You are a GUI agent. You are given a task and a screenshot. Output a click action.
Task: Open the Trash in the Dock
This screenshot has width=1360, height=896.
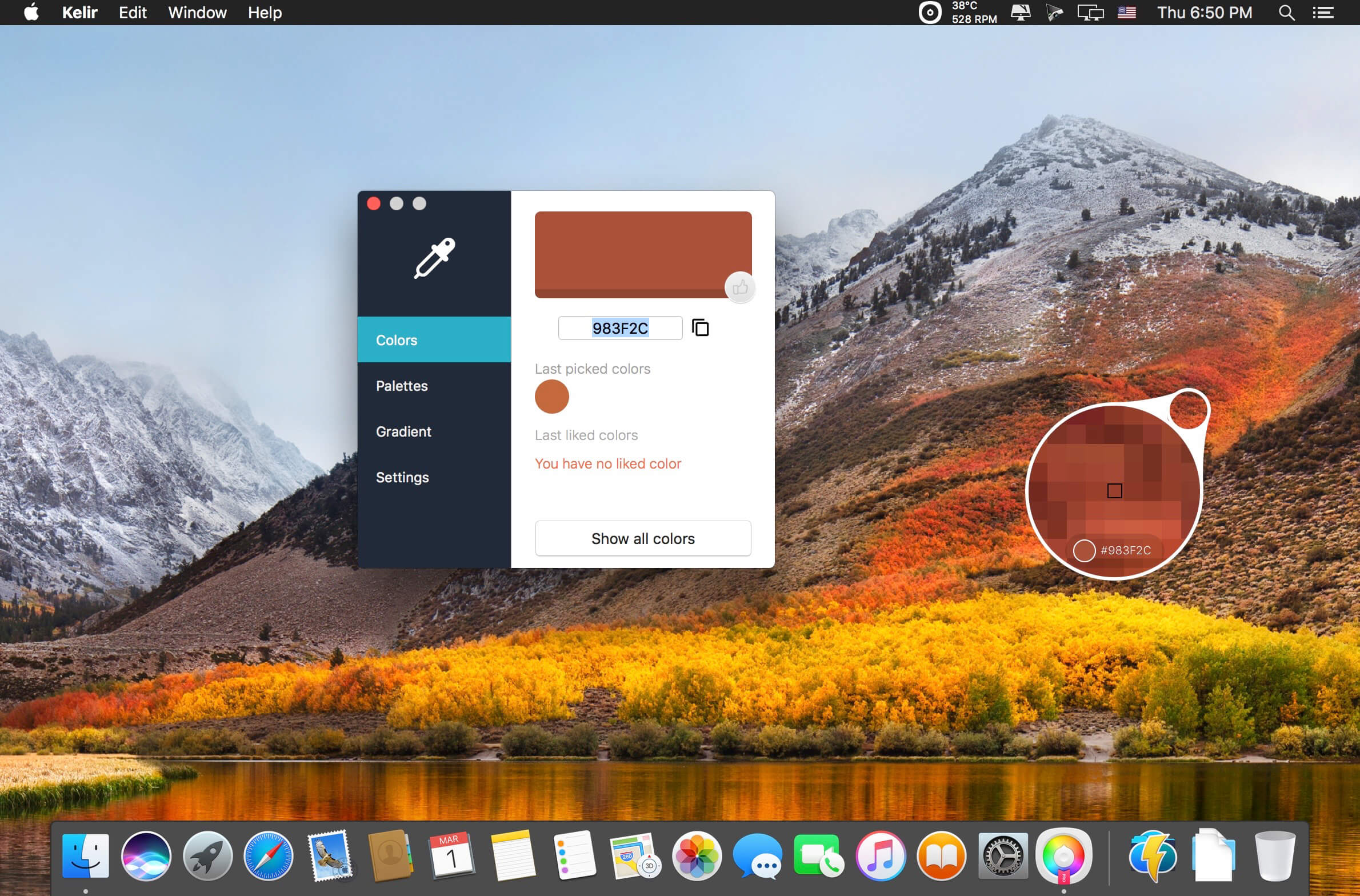(1275, 856)
